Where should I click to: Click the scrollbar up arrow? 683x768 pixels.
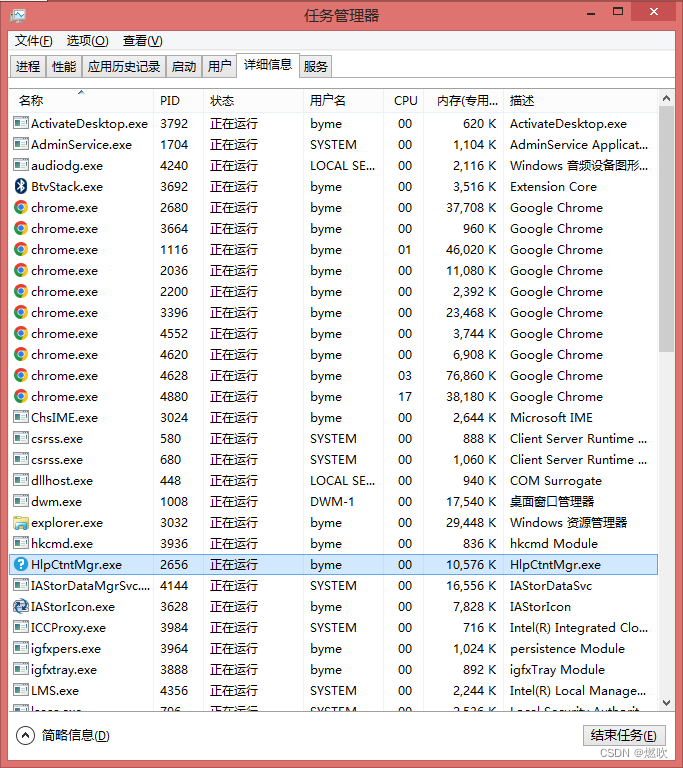666,98
